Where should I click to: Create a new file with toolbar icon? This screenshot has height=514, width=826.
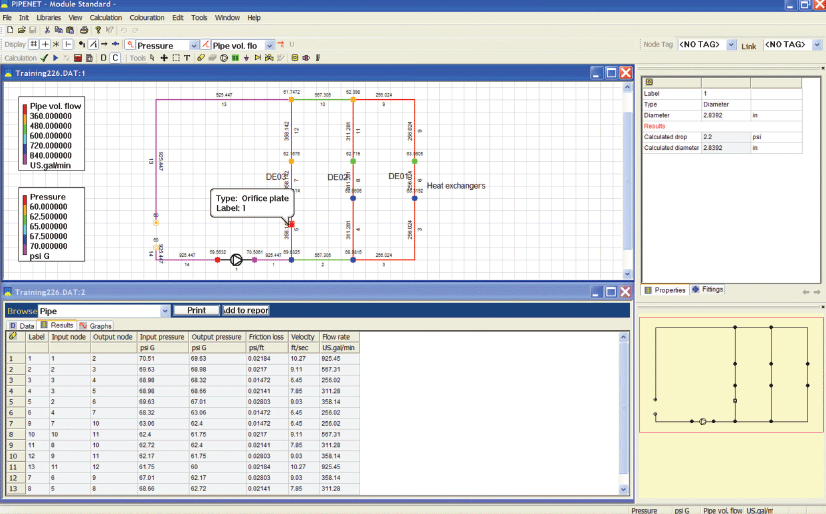coord(9,31)
